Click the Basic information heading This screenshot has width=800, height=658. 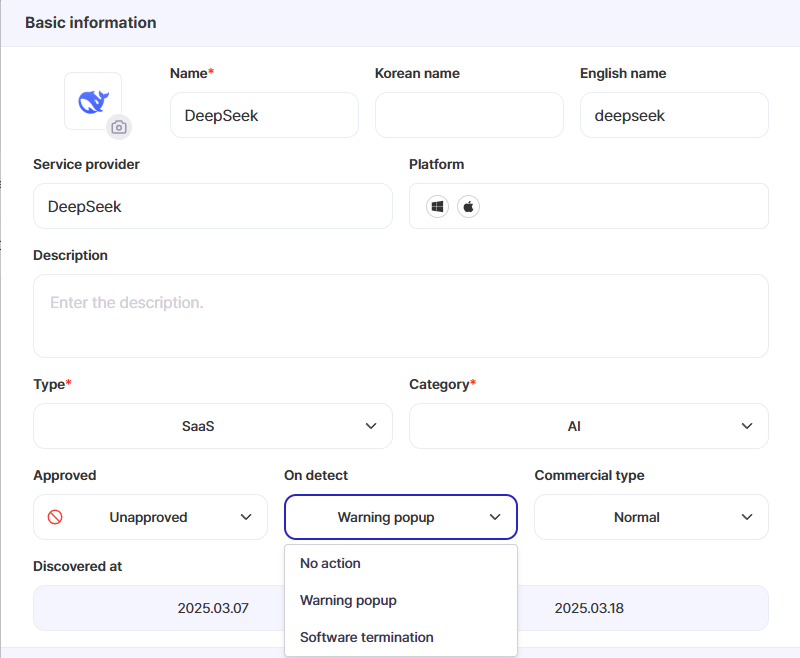point(91,22)
